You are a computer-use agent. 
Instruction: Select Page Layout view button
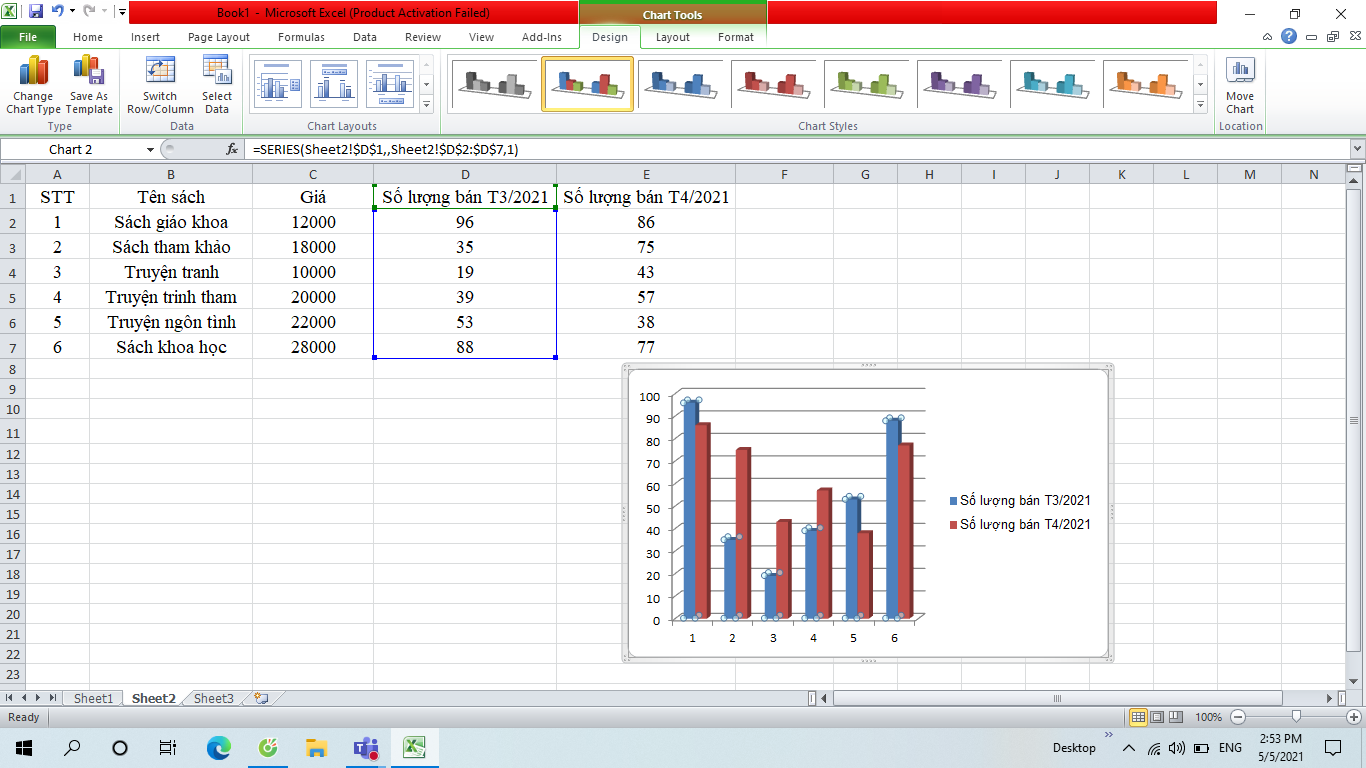click(x=1157, y=717)
